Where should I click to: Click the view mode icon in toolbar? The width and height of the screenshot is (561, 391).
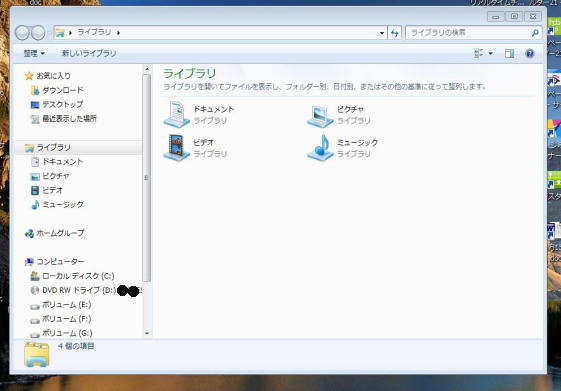click(x=479, y=53)
